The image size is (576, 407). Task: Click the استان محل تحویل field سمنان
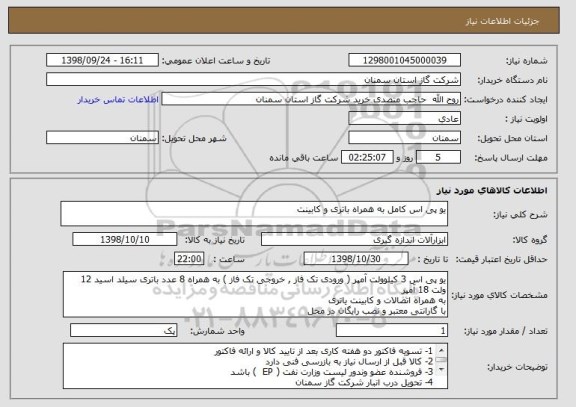click(404, 138)
